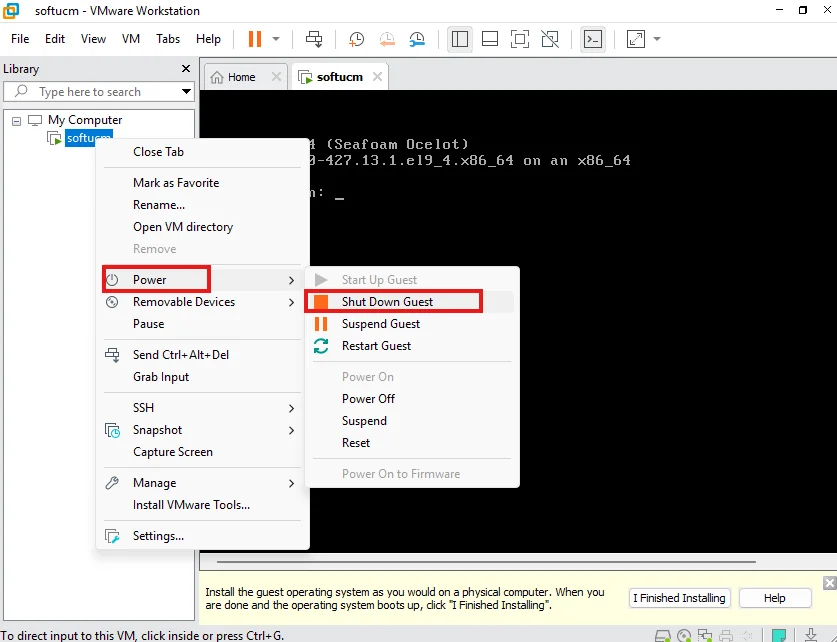Click the Power icon in context menu
The image size is (837, 642).
(x=112, y=280)
